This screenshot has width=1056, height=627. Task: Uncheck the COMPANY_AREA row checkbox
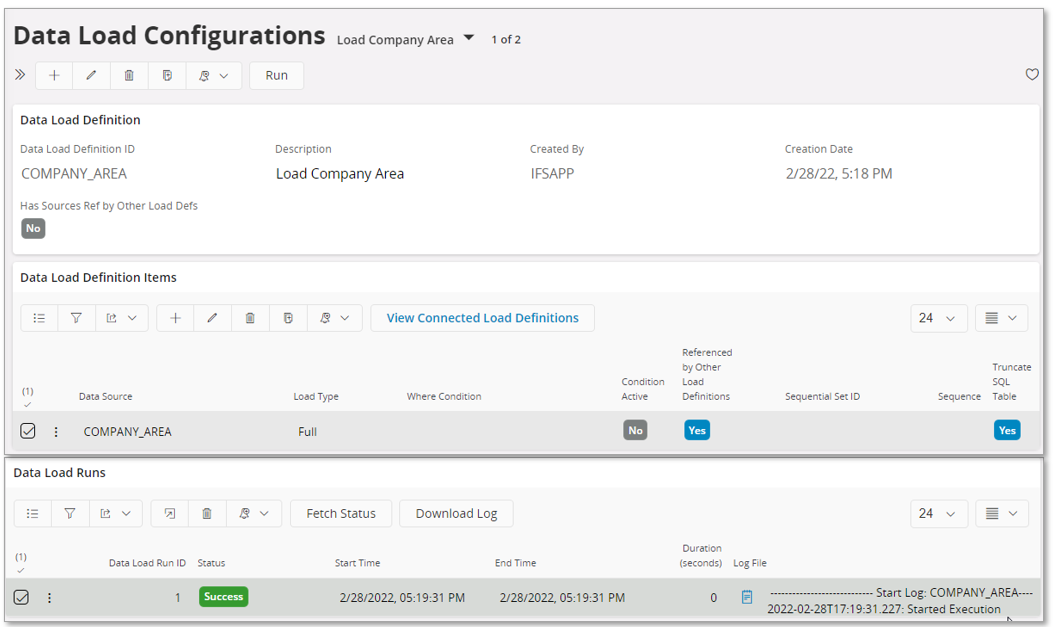pyautogui.click(x=28, y=431)
